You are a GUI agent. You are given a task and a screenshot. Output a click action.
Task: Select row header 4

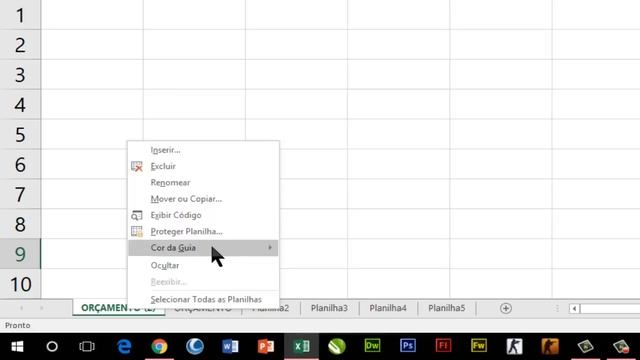point(20,104)
